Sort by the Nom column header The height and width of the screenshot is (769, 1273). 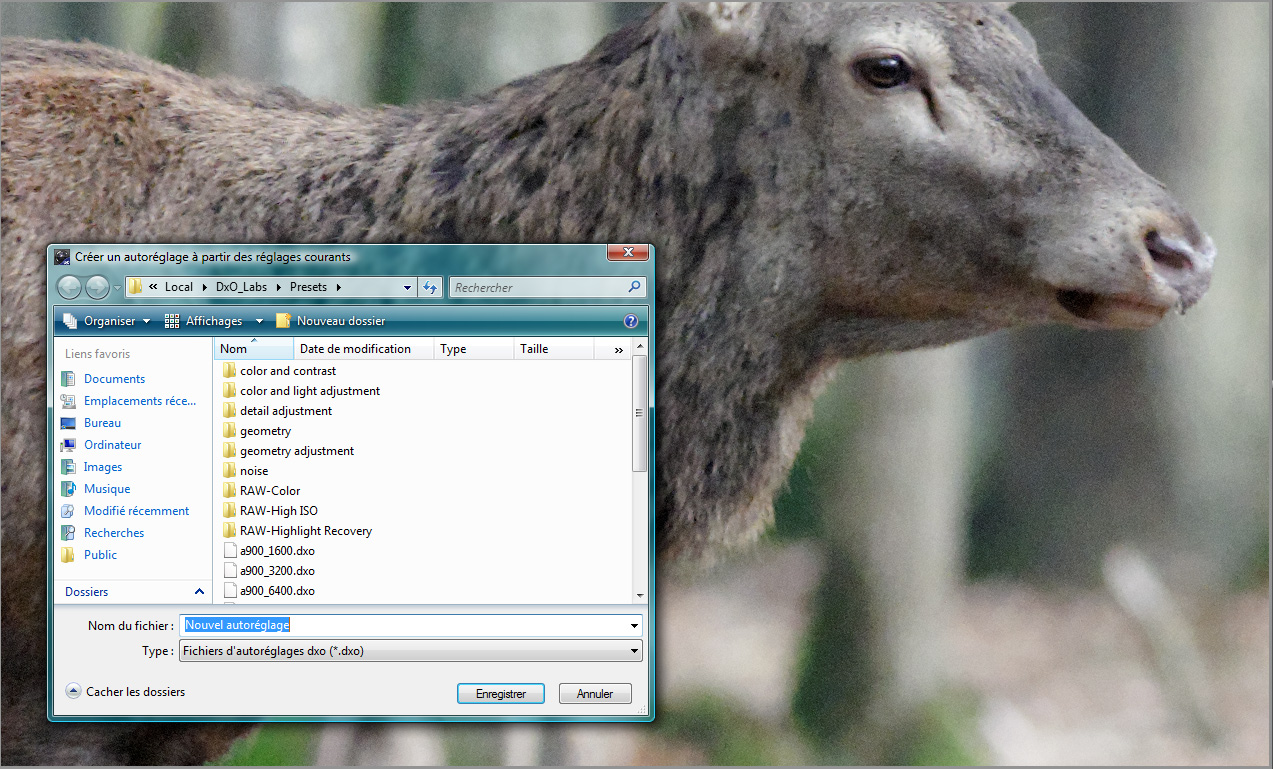[x=254, y=349]
